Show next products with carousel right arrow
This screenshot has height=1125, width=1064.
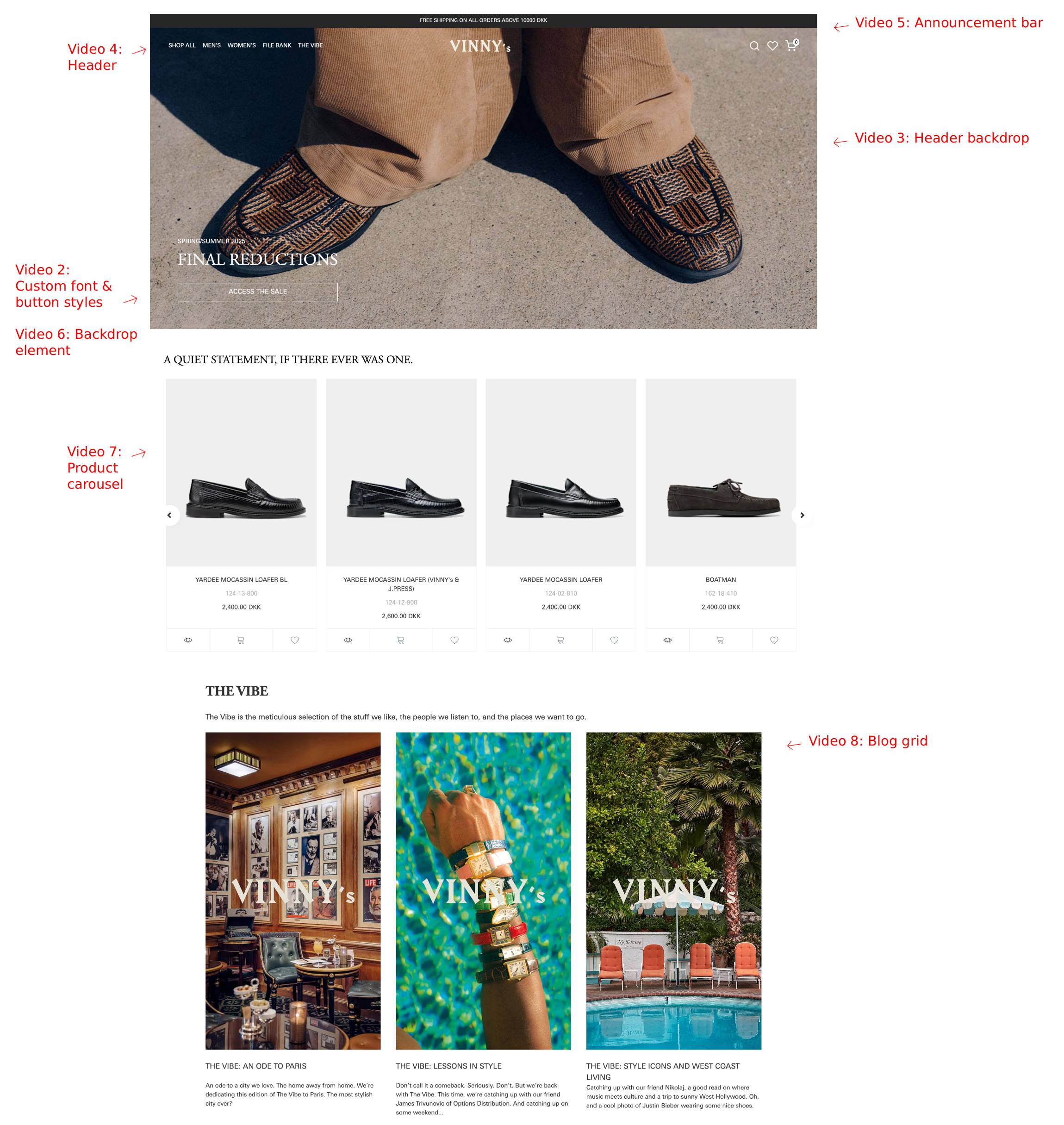pos(802,515)
